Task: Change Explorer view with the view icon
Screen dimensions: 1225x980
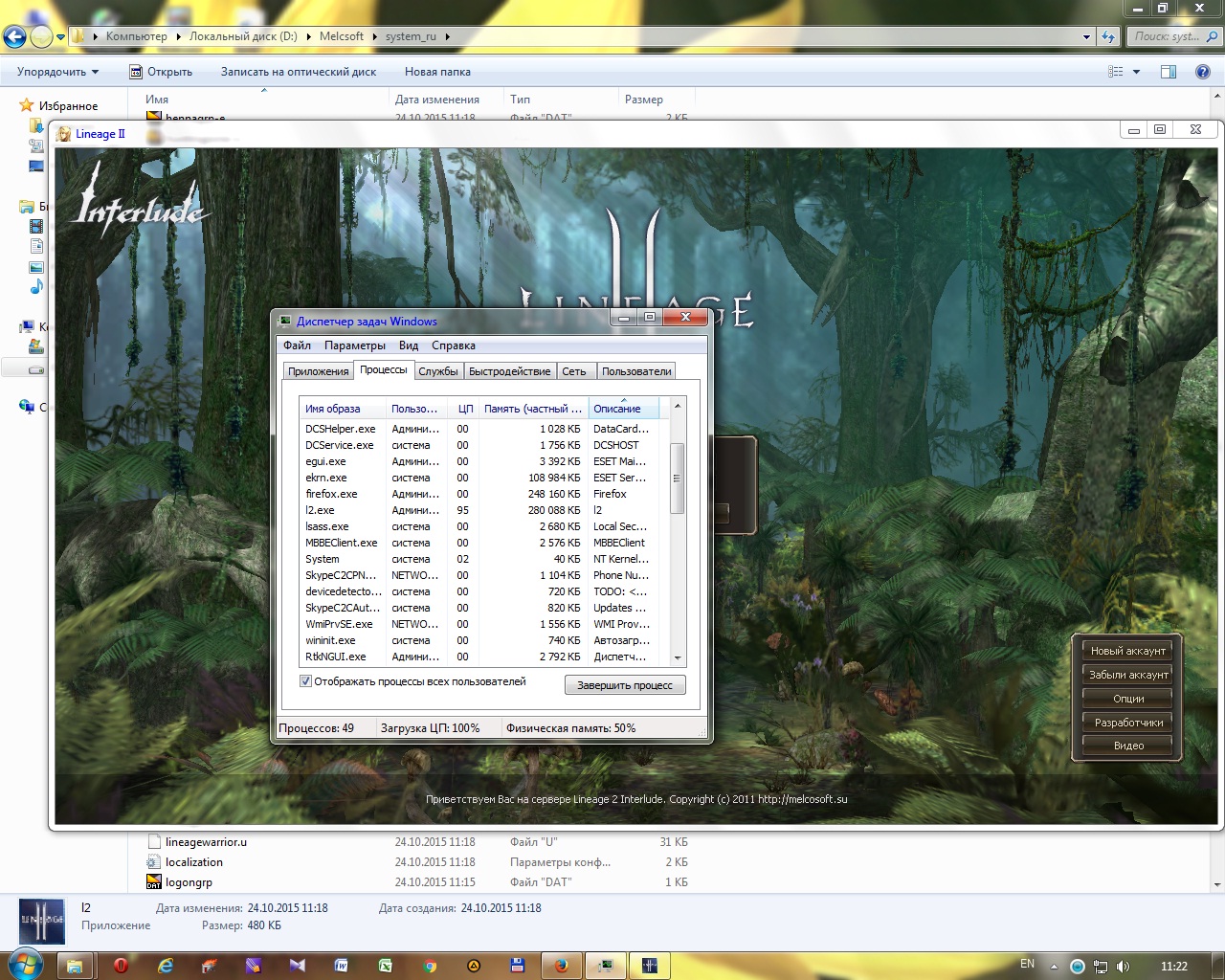Action: pos(1115,72)
